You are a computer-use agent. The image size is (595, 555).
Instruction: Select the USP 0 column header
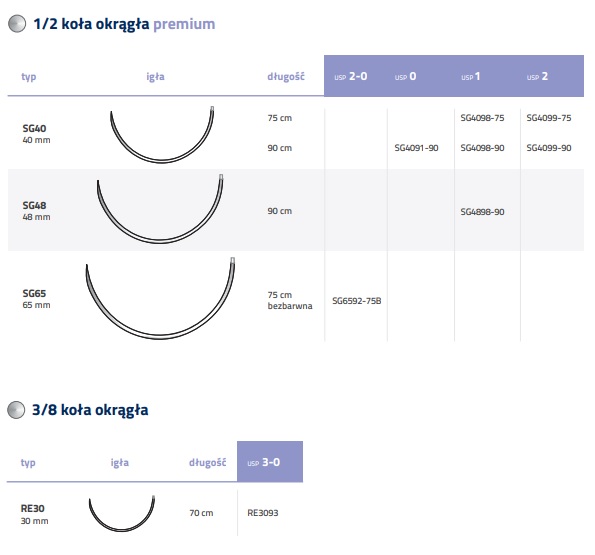(405, 76)
